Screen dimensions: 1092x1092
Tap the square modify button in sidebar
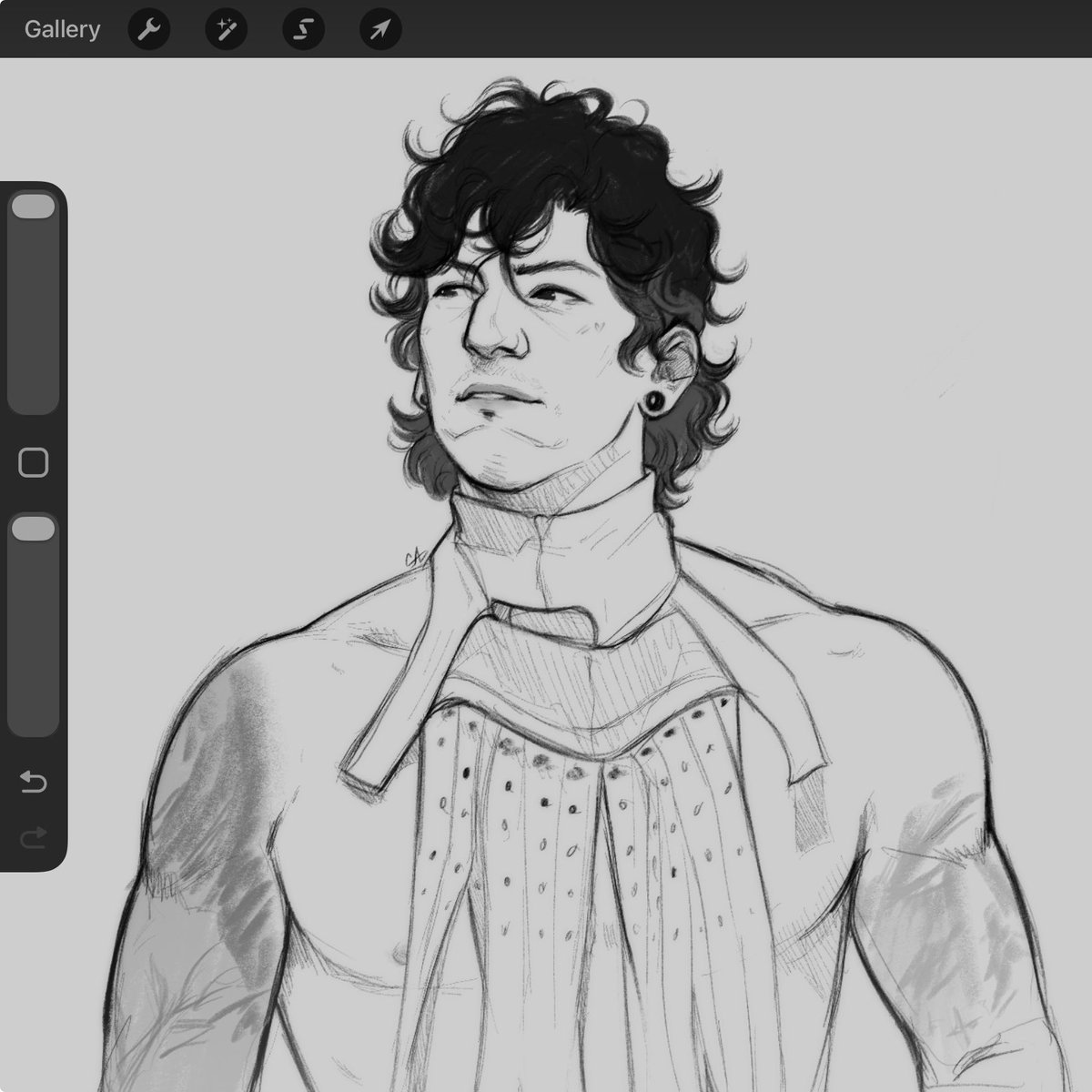coord(33,462)
